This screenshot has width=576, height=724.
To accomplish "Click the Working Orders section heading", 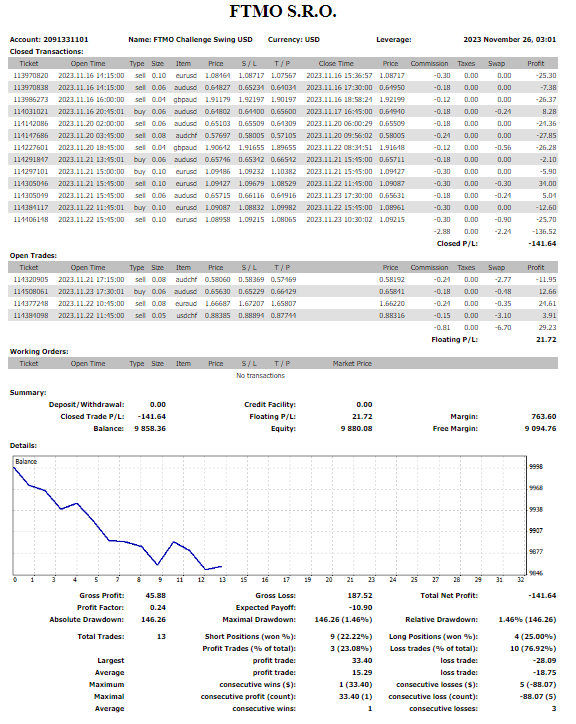I will 39,352.
